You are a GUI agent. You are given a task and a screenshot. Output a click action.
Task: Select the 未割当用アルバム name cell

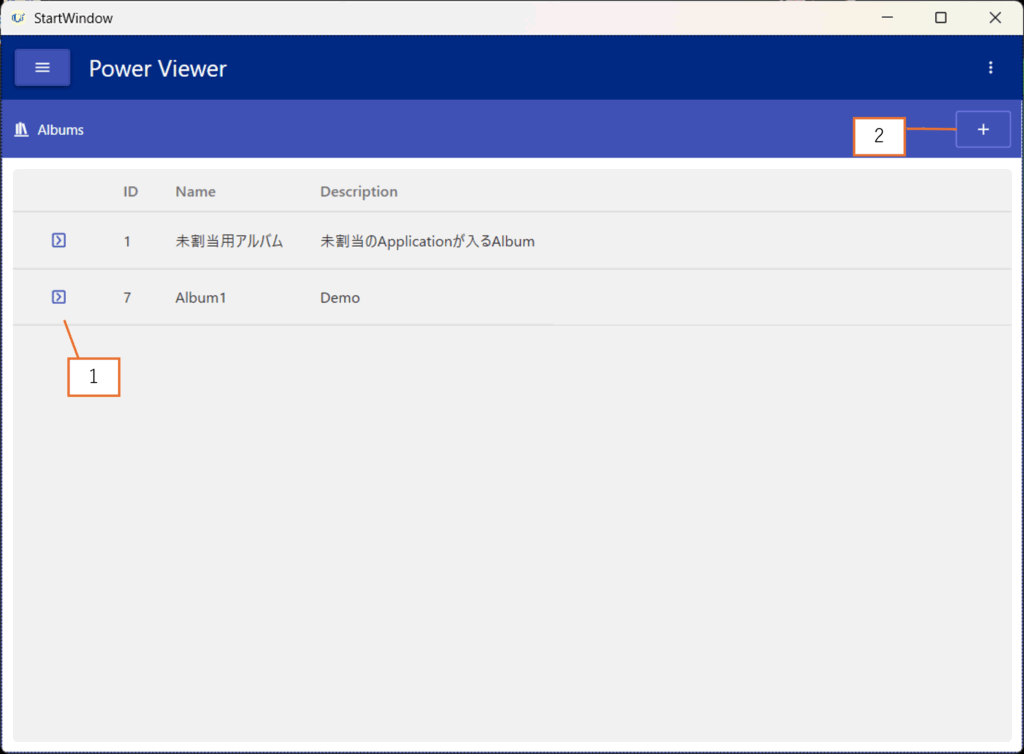pyautogui.click(x=229, y=241)
